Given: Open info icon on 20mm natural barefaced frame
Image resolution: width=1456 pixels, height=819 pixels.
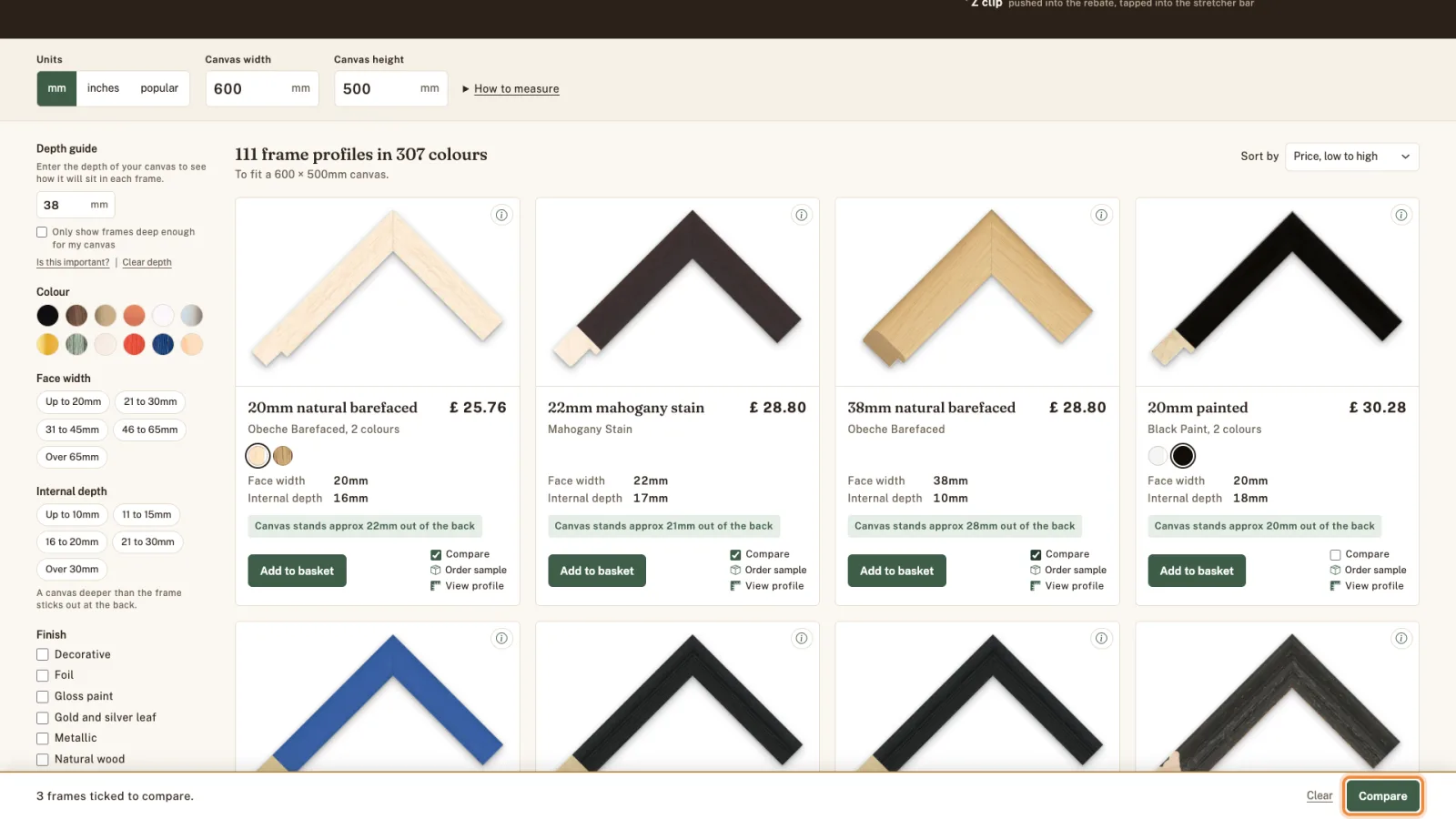Looking at the screenshot, I should (501, 216).
